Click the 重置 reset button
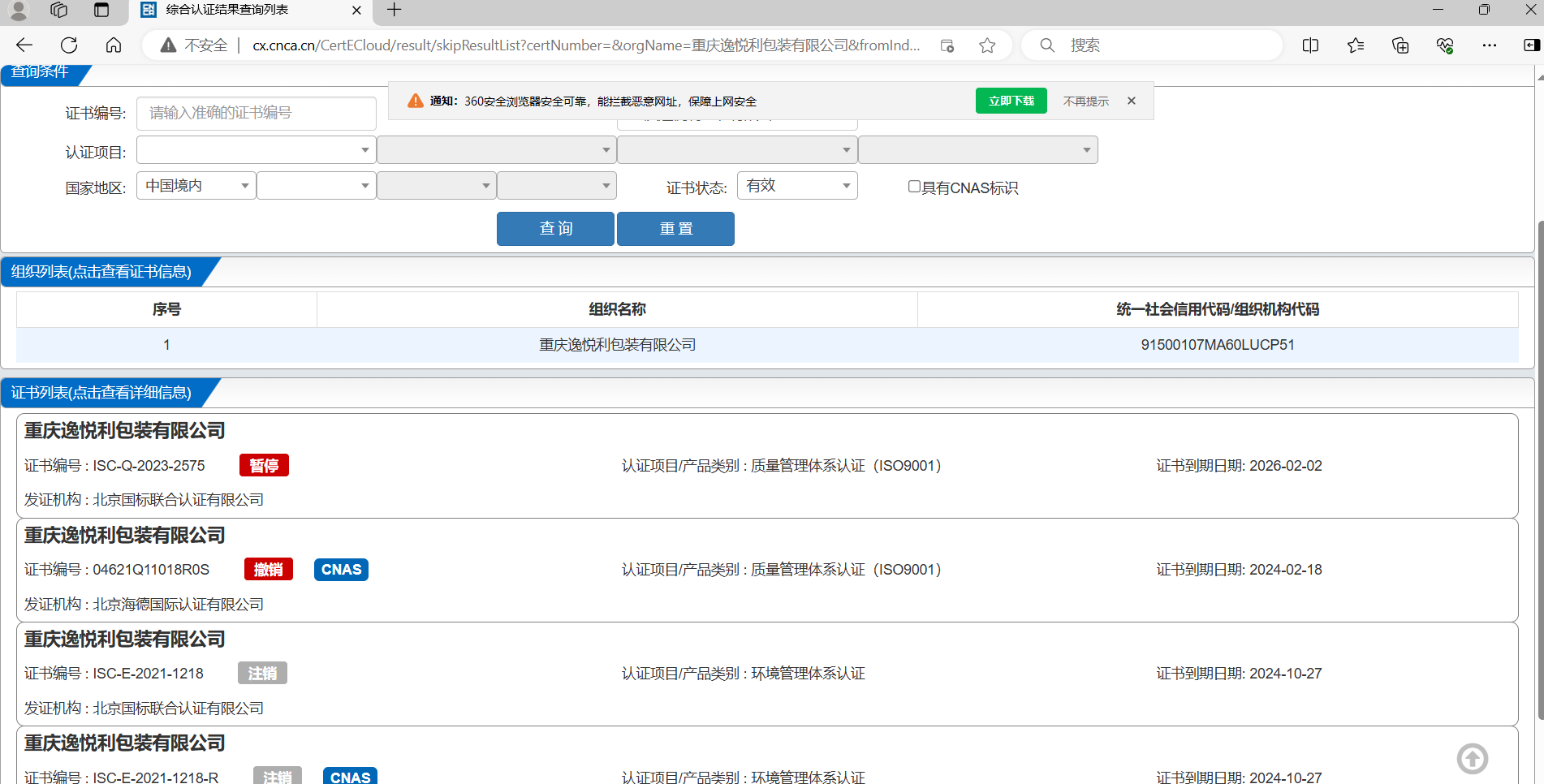 pyautogui.click(x=675, y=229)
